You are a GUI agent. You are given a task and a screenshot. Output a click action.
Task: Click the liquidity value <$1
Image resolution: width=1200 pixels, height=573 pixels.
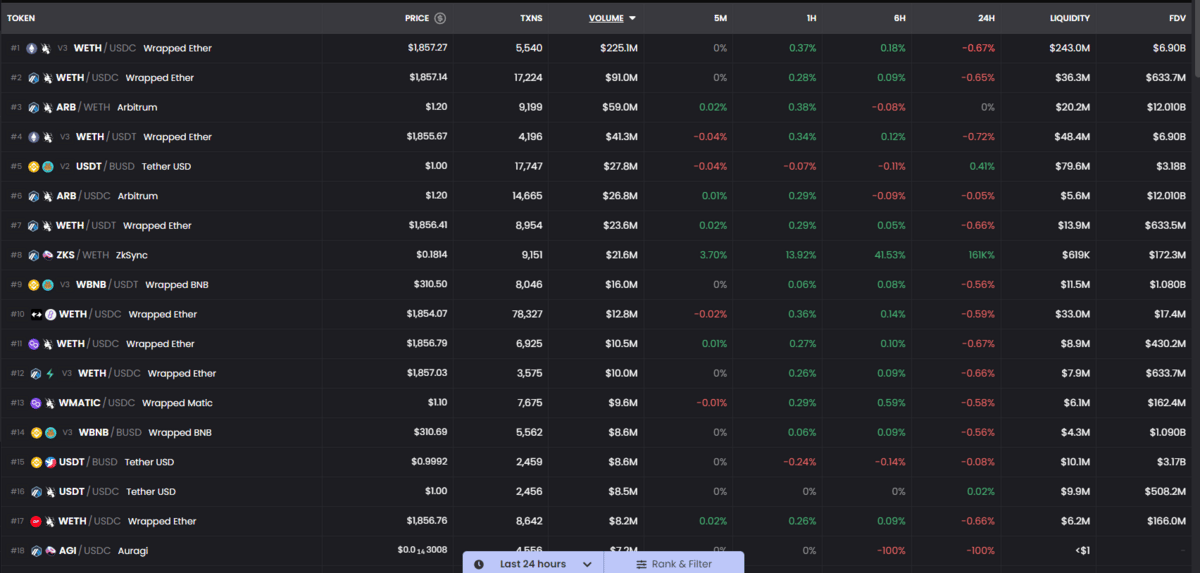(x=1082, y=551)
